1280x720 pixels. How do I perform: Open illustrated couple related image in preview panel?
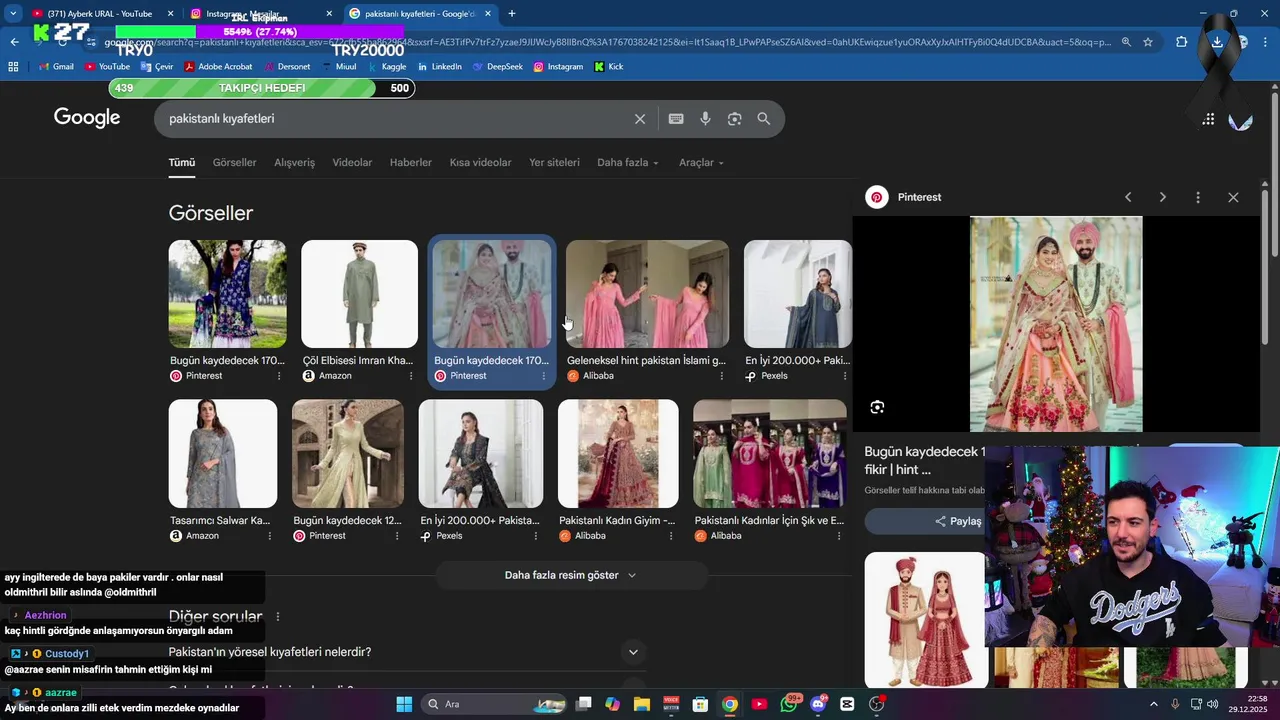(x=926, y=620)
